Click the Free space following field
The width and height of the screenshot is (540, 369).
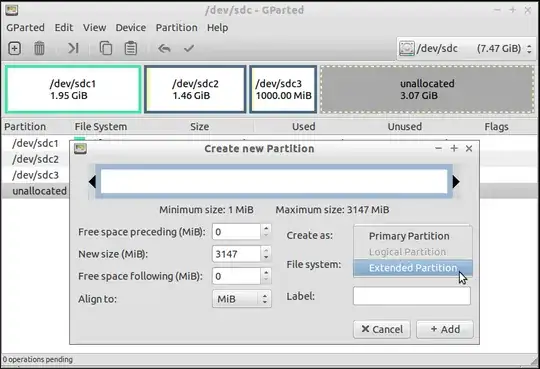click(x=236, y=276)
